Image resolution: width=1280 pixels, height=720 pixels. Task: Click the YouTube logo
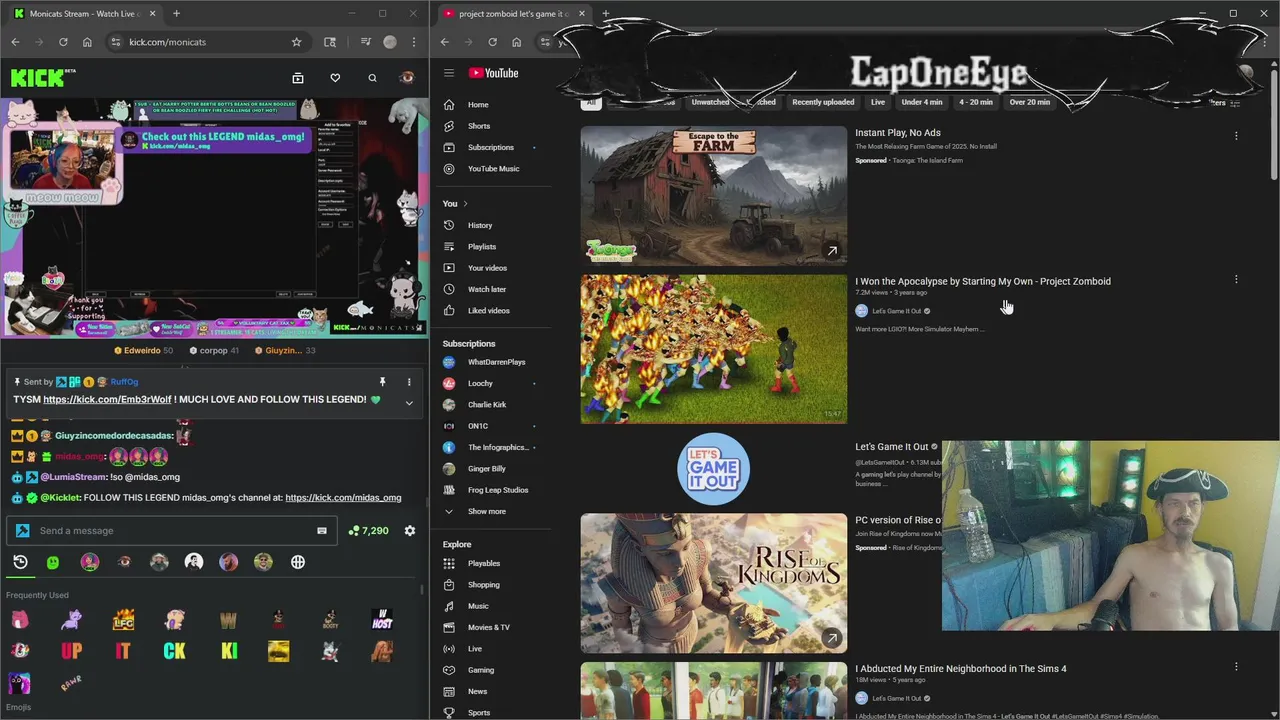tap(493, 73)
